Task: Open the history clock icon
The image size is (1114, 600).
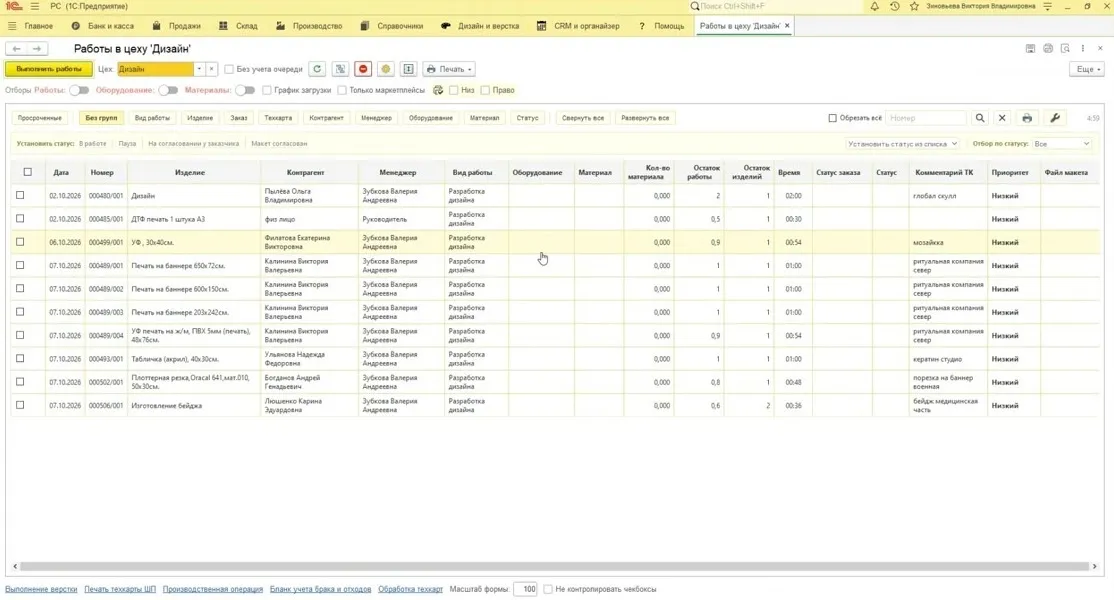Action: pos(894,6)
